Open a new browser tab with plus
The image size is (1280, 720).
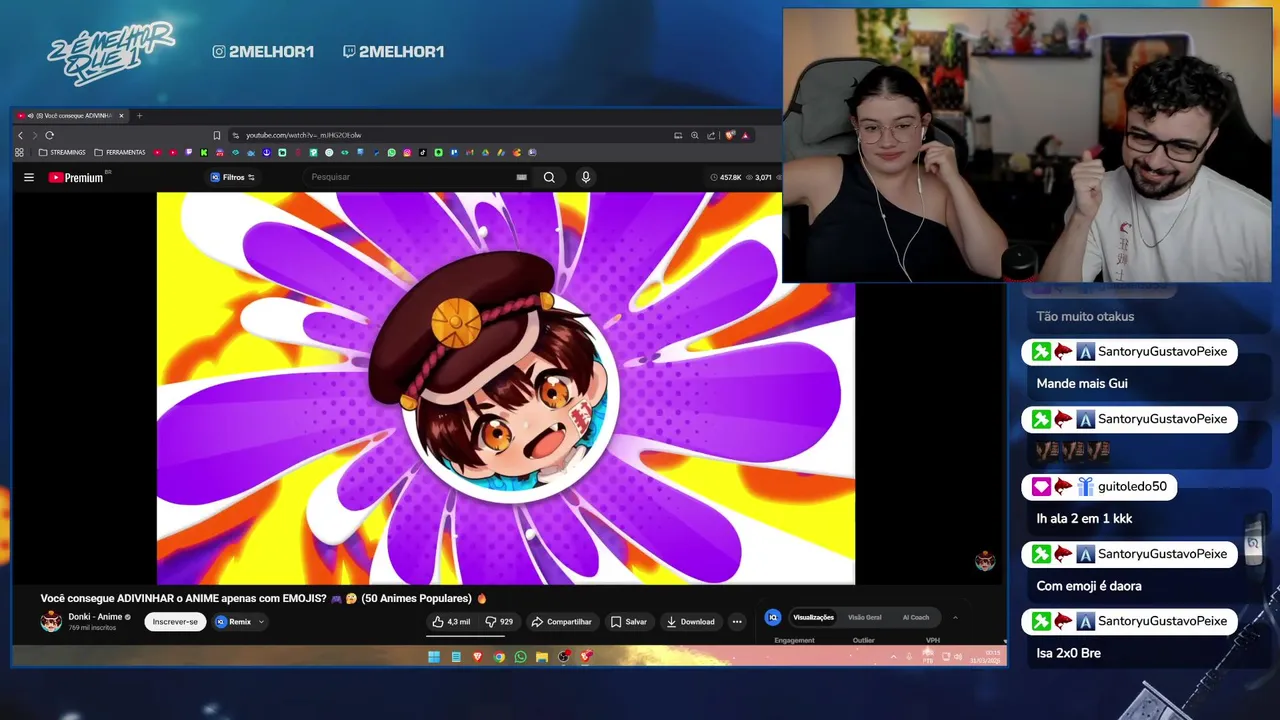(x=139, y=116)
